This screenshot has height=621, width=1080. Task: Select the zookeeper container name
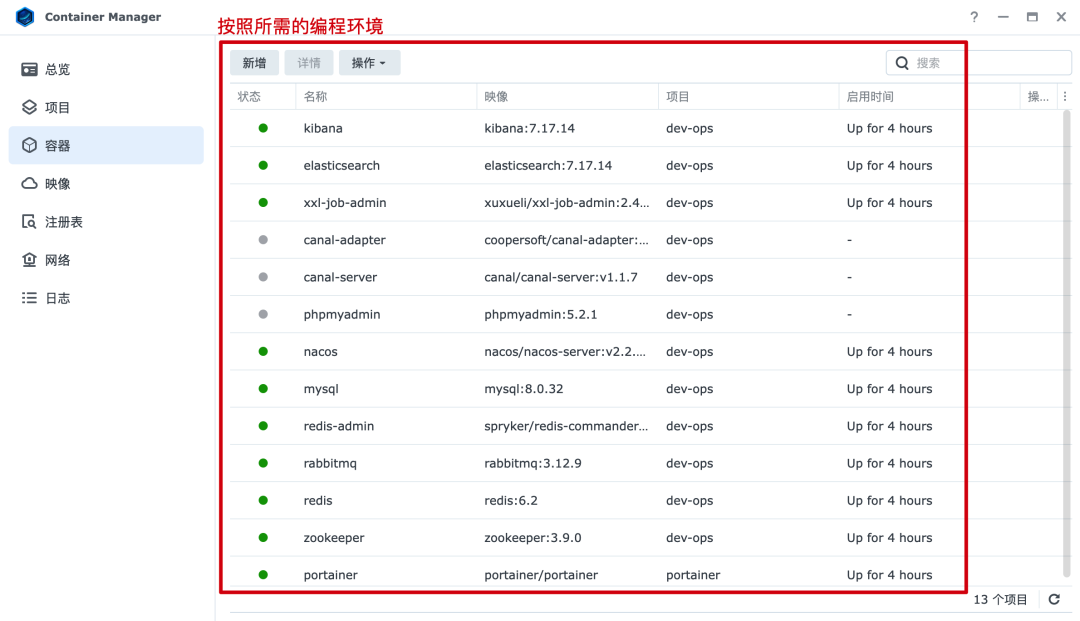[334, 538]
